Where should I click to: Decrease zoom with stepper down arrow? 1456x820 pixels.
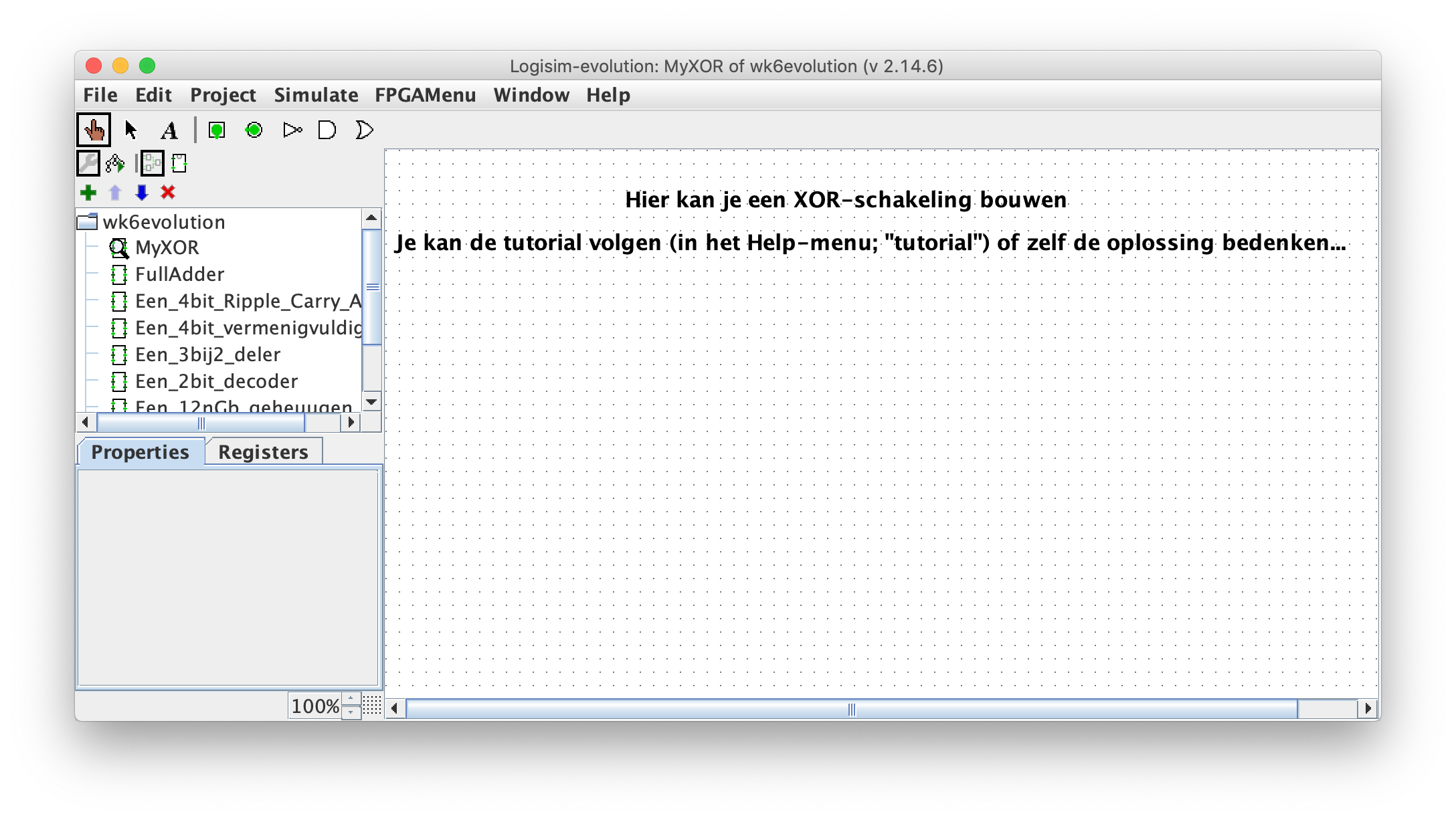tap(351, 713)
